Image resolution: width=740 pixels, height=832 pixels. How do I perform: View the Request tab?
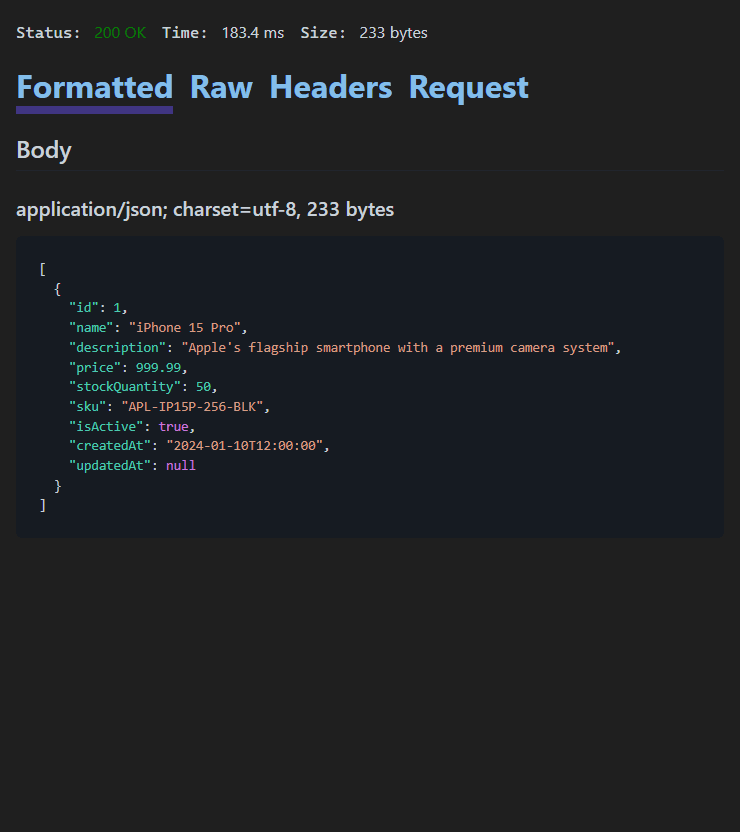(468, 88)
